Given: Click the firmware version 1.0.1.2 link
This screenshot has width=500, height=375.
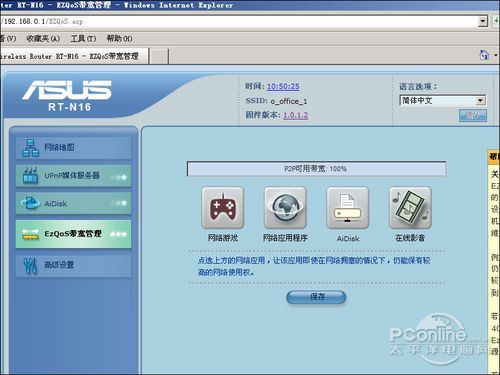Looking at the screenshot, I should [296, 115].
